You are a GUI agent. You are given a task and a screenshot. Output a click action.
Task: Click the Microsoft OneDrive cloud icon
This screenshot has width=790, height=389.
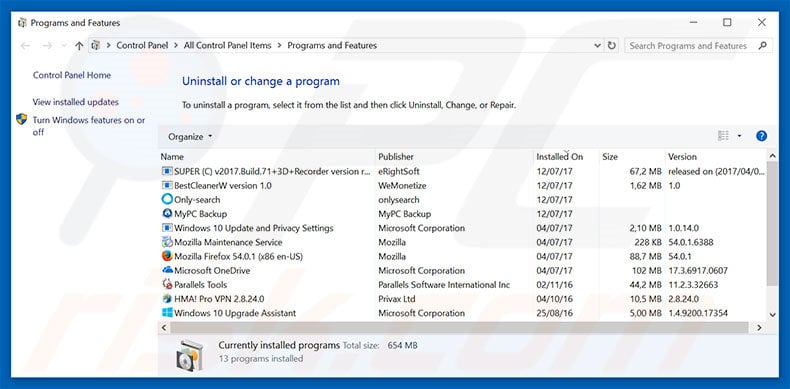167,271
